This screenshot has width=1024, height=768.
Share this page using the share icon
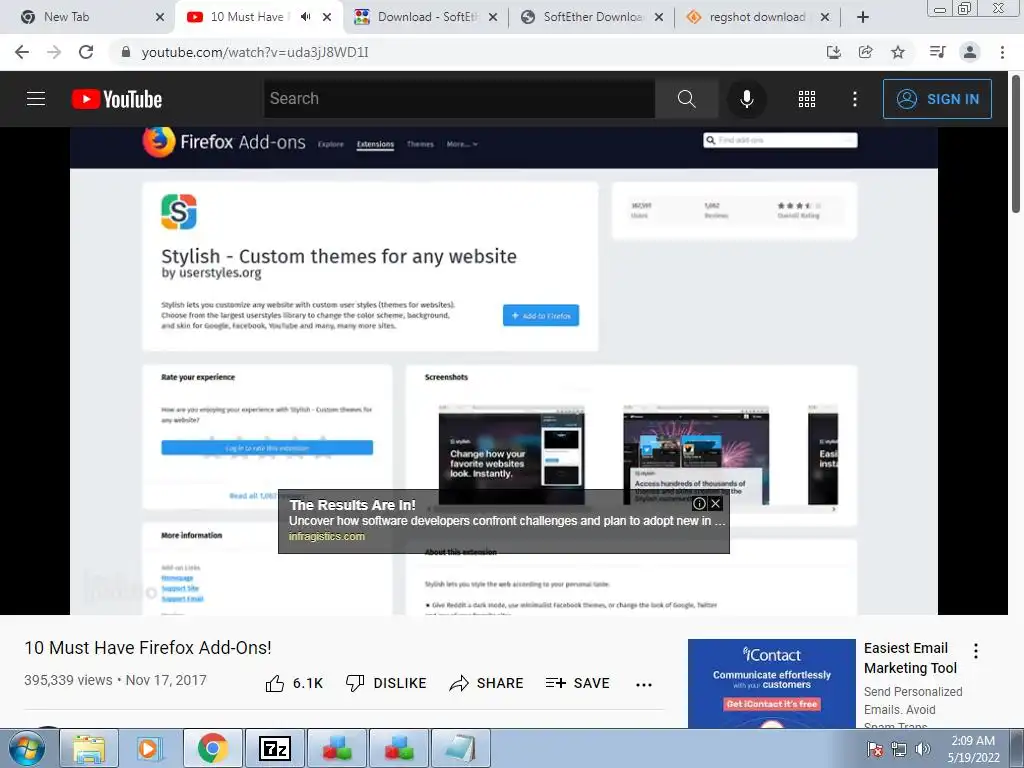[865, 52]
